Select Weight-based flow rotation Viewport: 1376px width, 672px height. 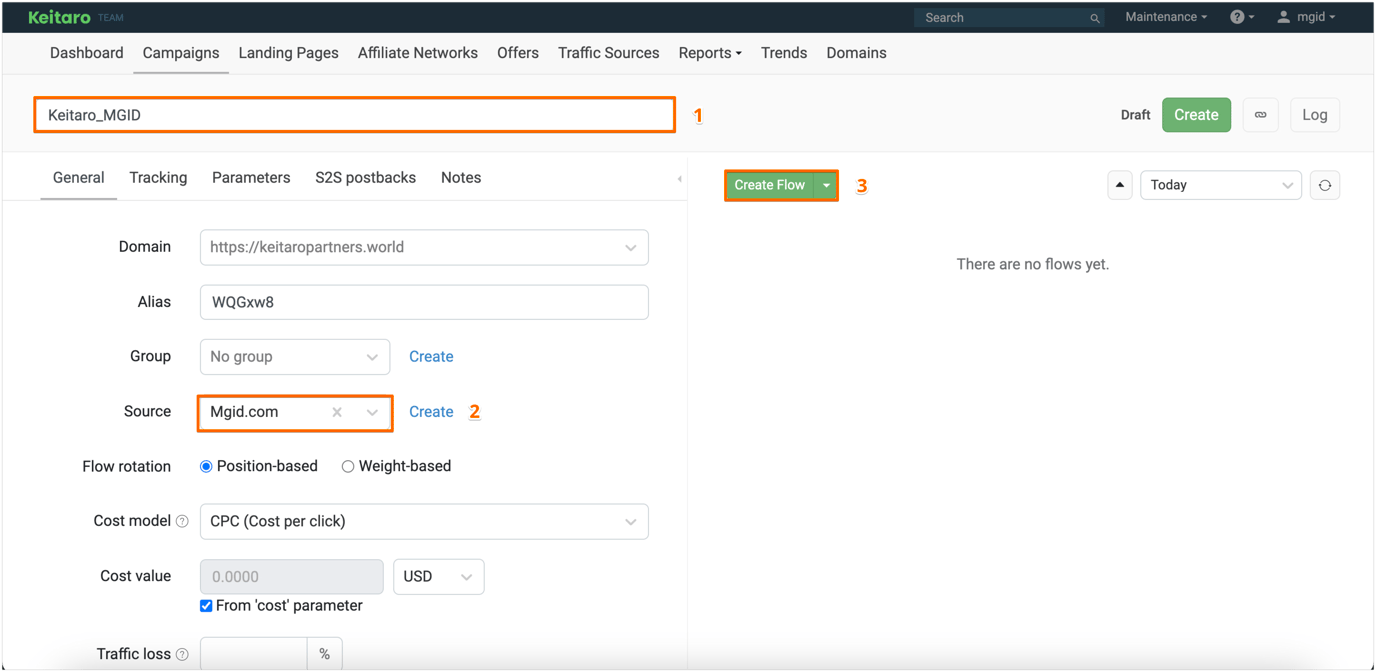click(347, 466)
